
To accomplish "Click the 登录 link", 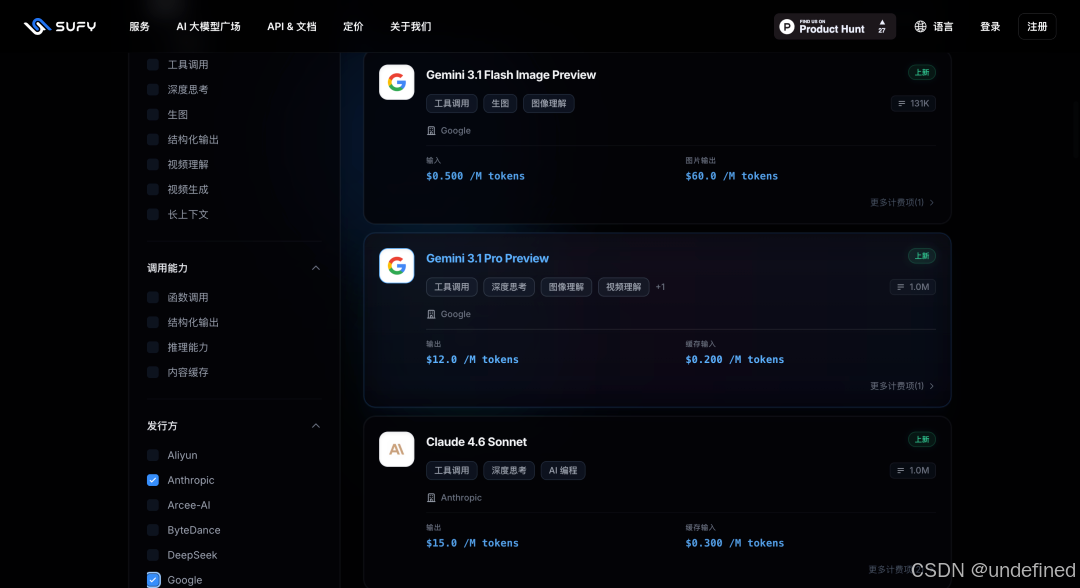I will (990, 27).
